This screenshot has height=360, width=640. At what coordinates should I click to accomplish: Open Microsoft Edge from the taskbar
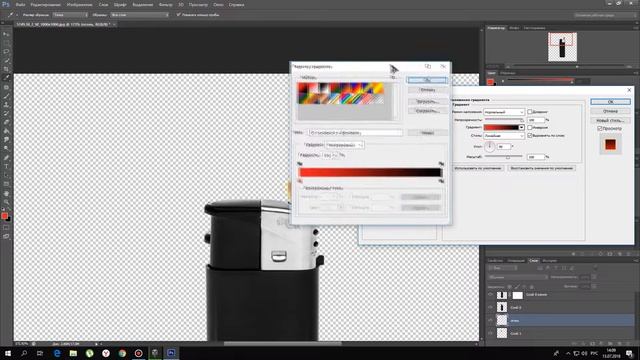click(57, 353)
